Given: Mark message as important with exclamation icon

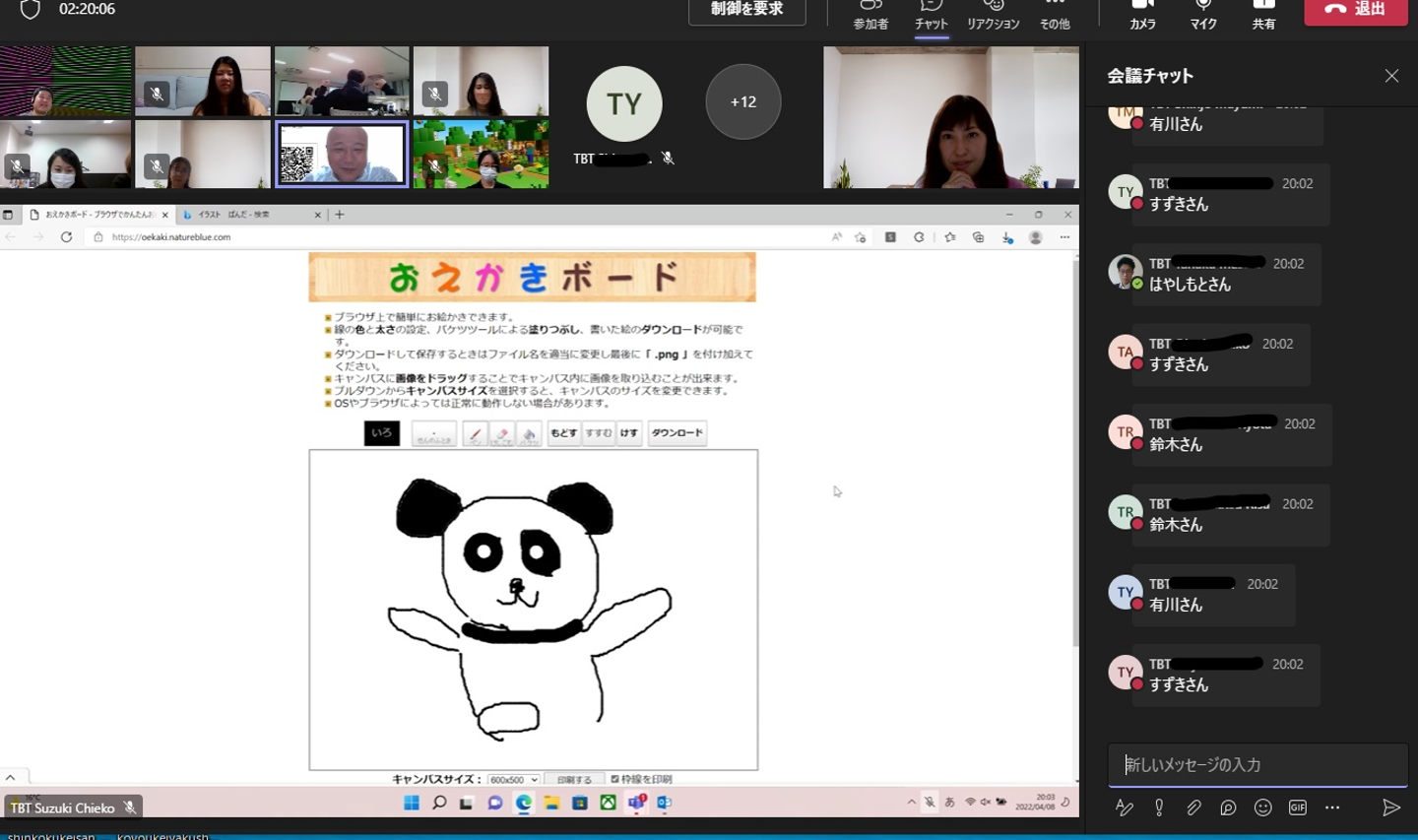Looking at the screenshot, I should click(1159, 808).
